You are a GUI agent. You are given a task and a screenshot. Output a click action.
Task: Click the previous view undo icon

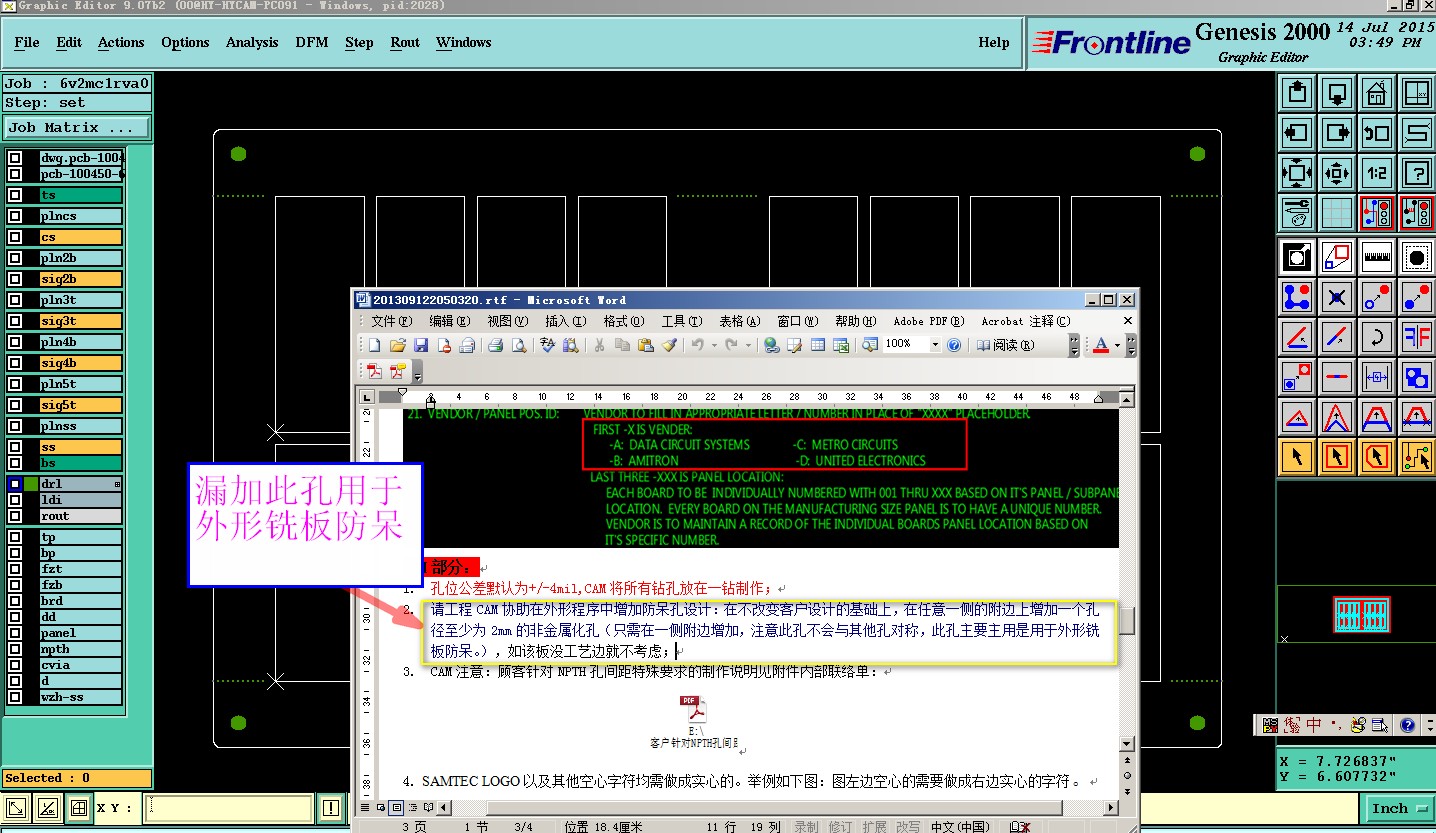(1377, 132)
